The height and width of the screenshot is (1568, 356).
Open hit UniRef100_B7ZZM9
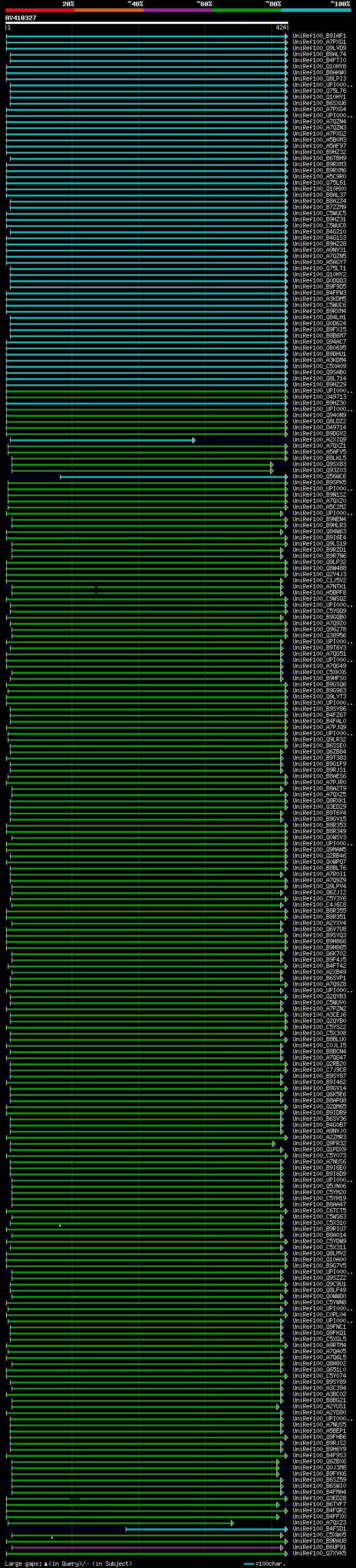tap(319, 207)
